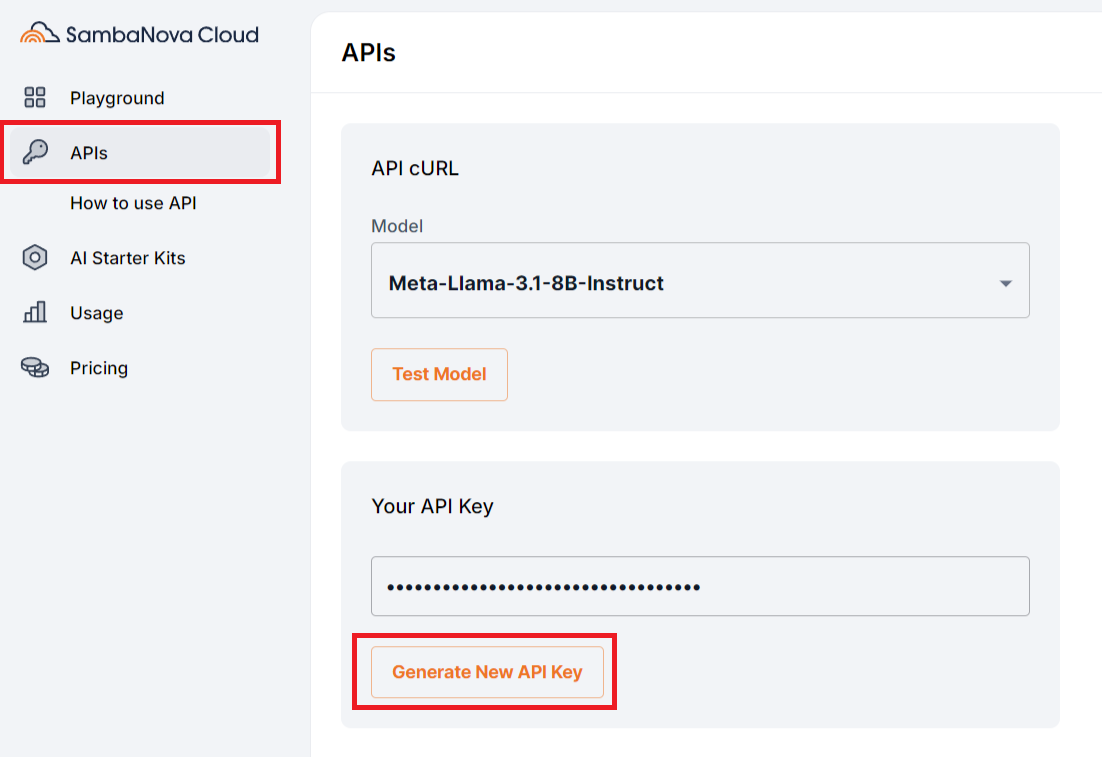The width and height of the screenshot is (1102, 757).
Task: Click the APIs page heading
Action: [x=369, y=53]
